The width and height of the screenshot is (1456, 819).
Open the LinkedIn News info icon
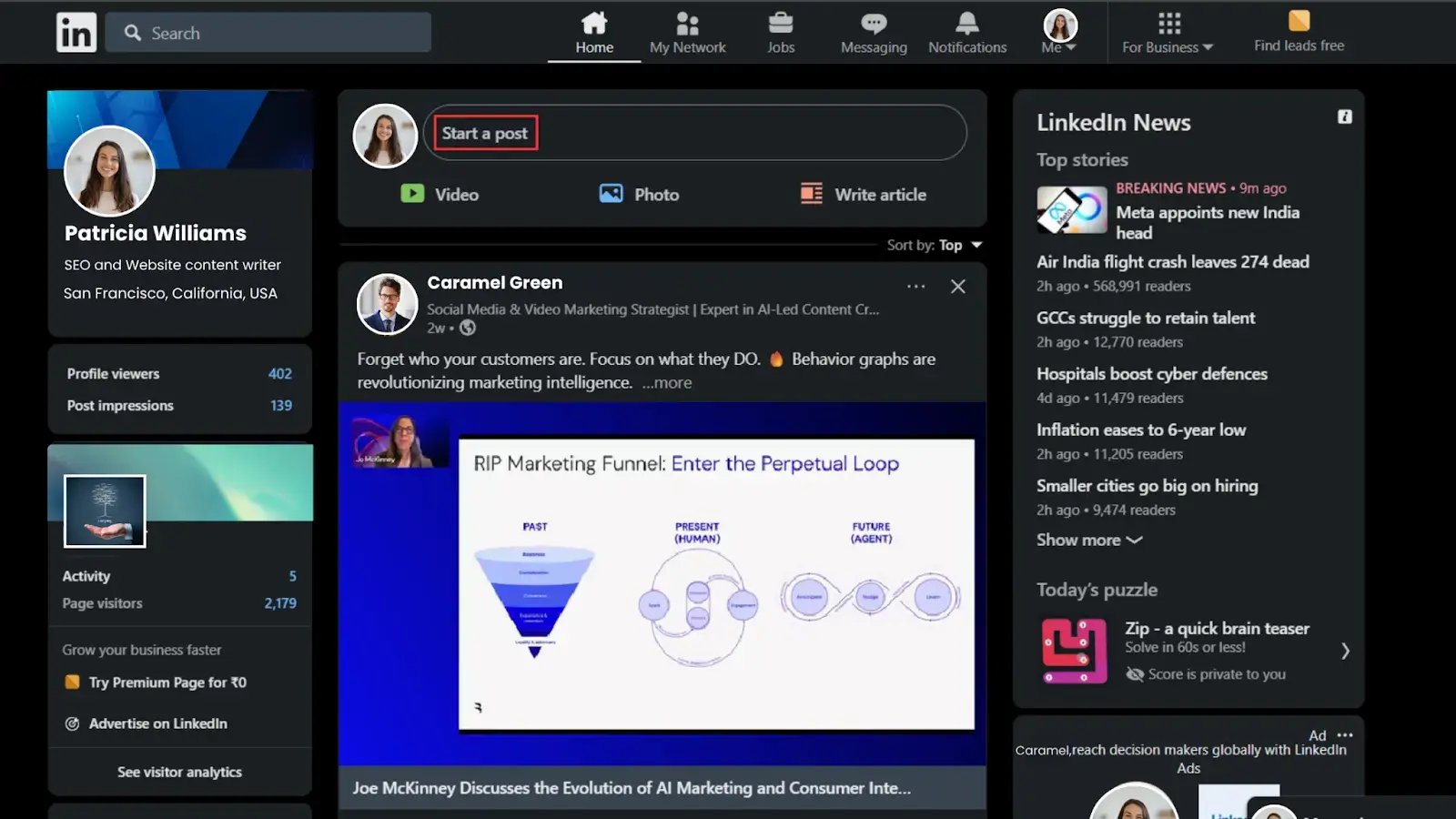(1344, 116)
